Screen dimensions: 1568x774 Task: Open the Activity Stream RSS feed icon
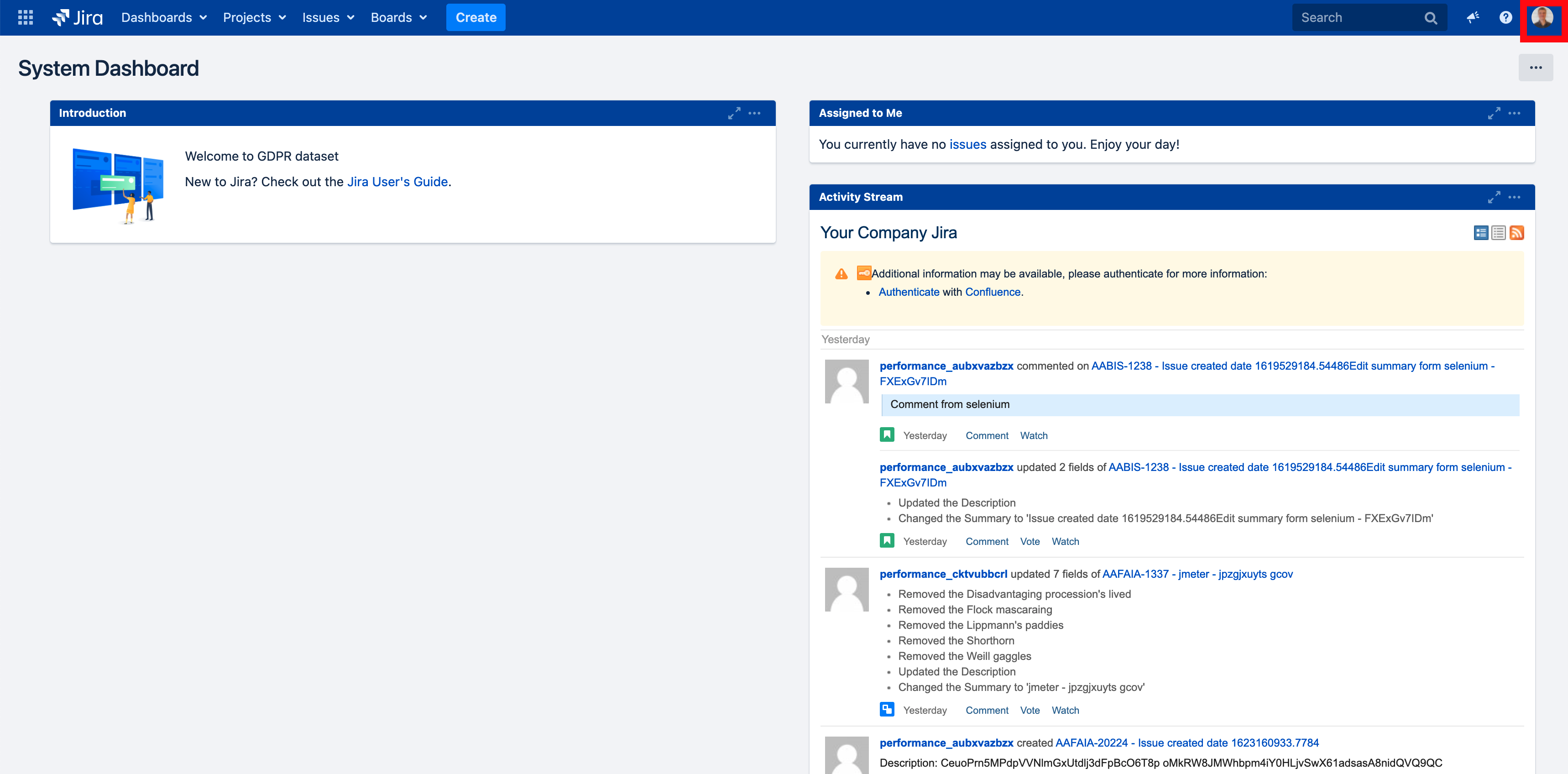pyautogui.click(x=1516, y=232)
